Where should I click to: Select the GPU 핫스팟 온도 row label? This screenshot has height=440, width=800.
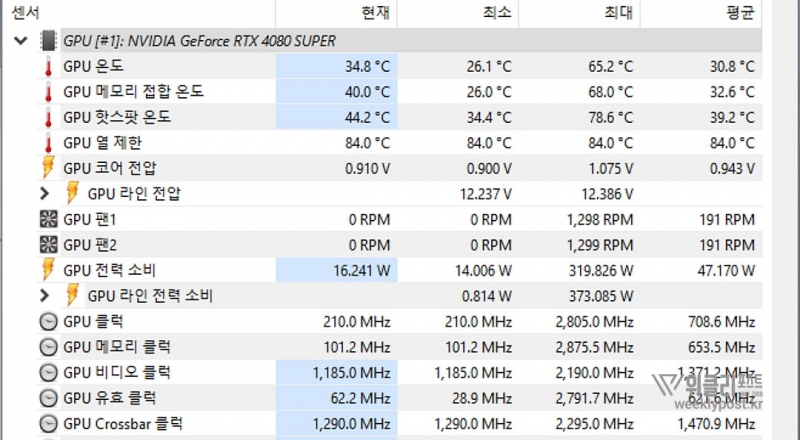click(x=117, y=117)
